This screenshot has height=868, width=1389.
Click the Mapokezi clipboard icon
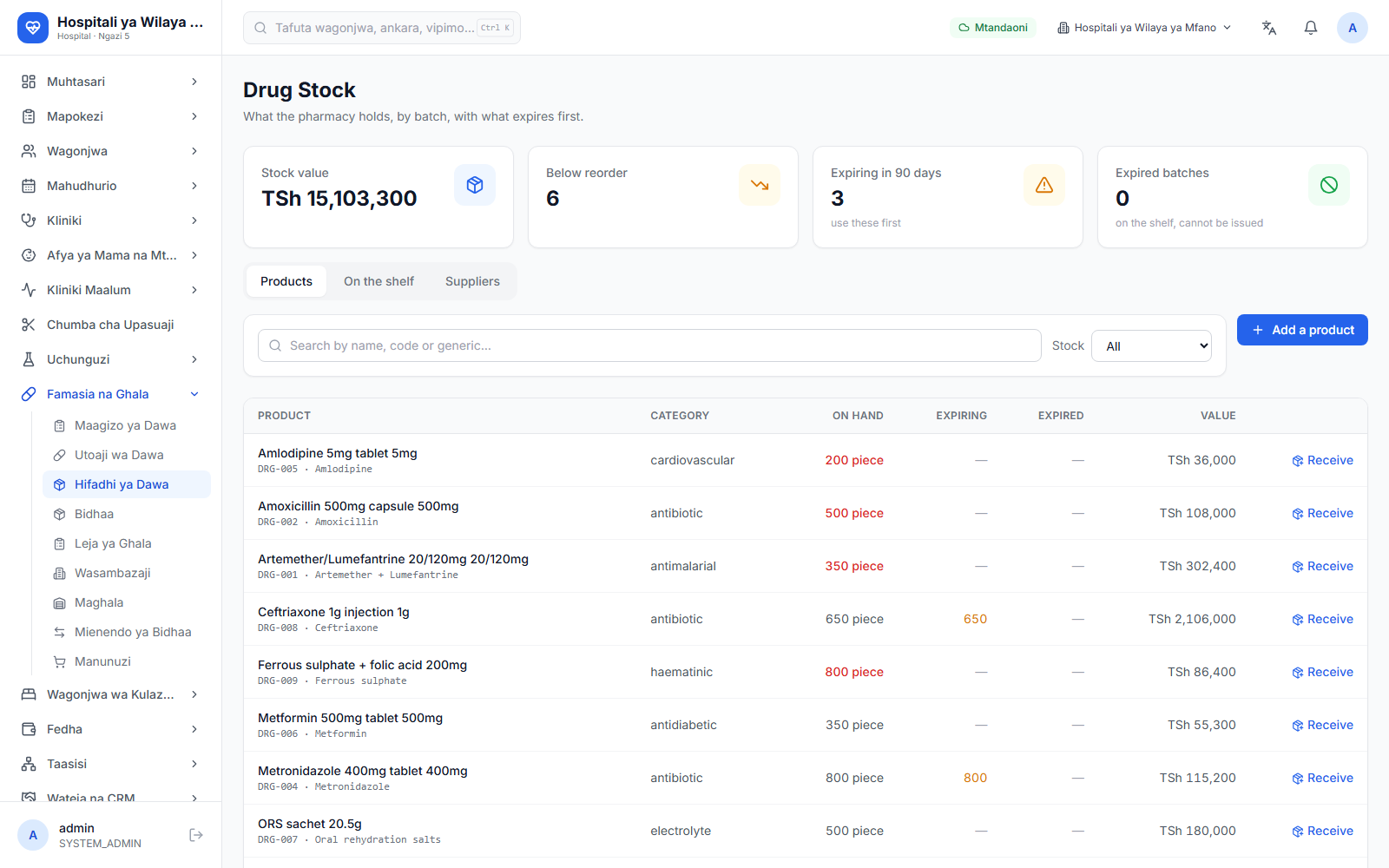point(29,116)
